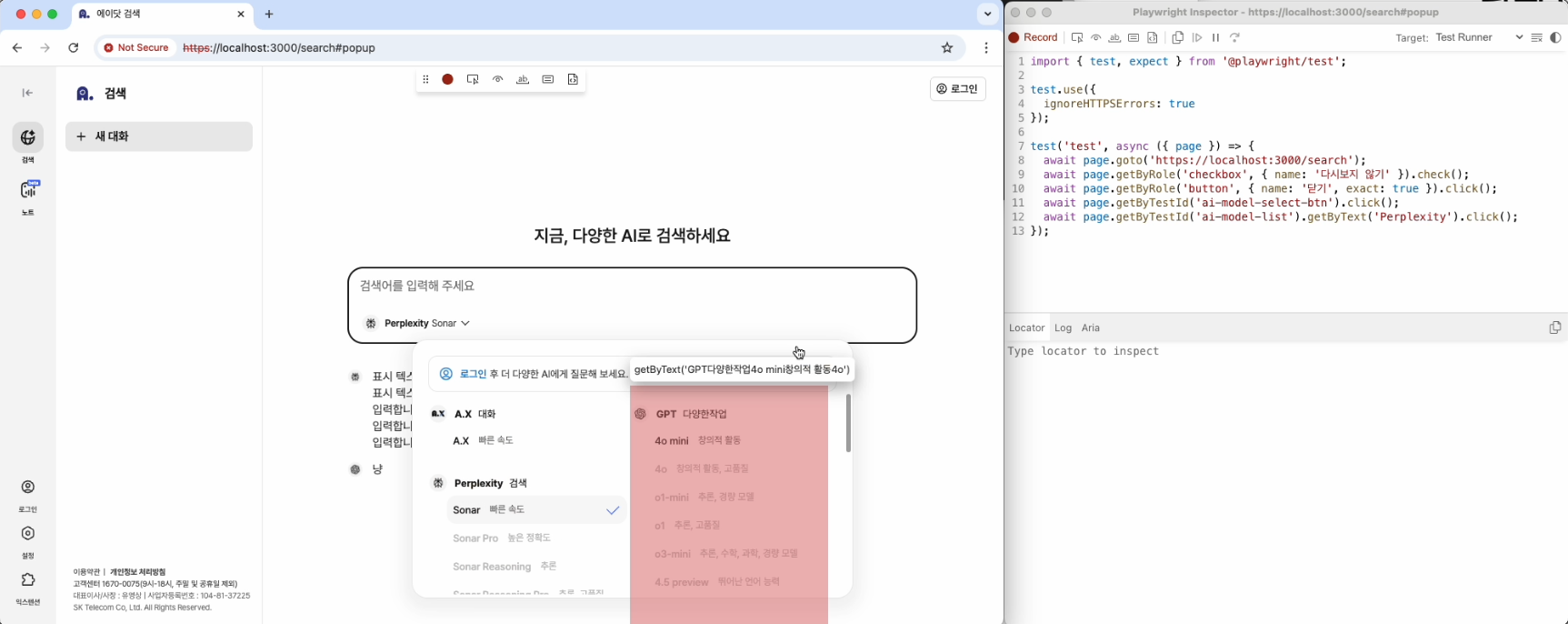Clear the Inspector code with the clear icon
This screenshot has width=1568, height=624.
click(x=1537, y=38)
